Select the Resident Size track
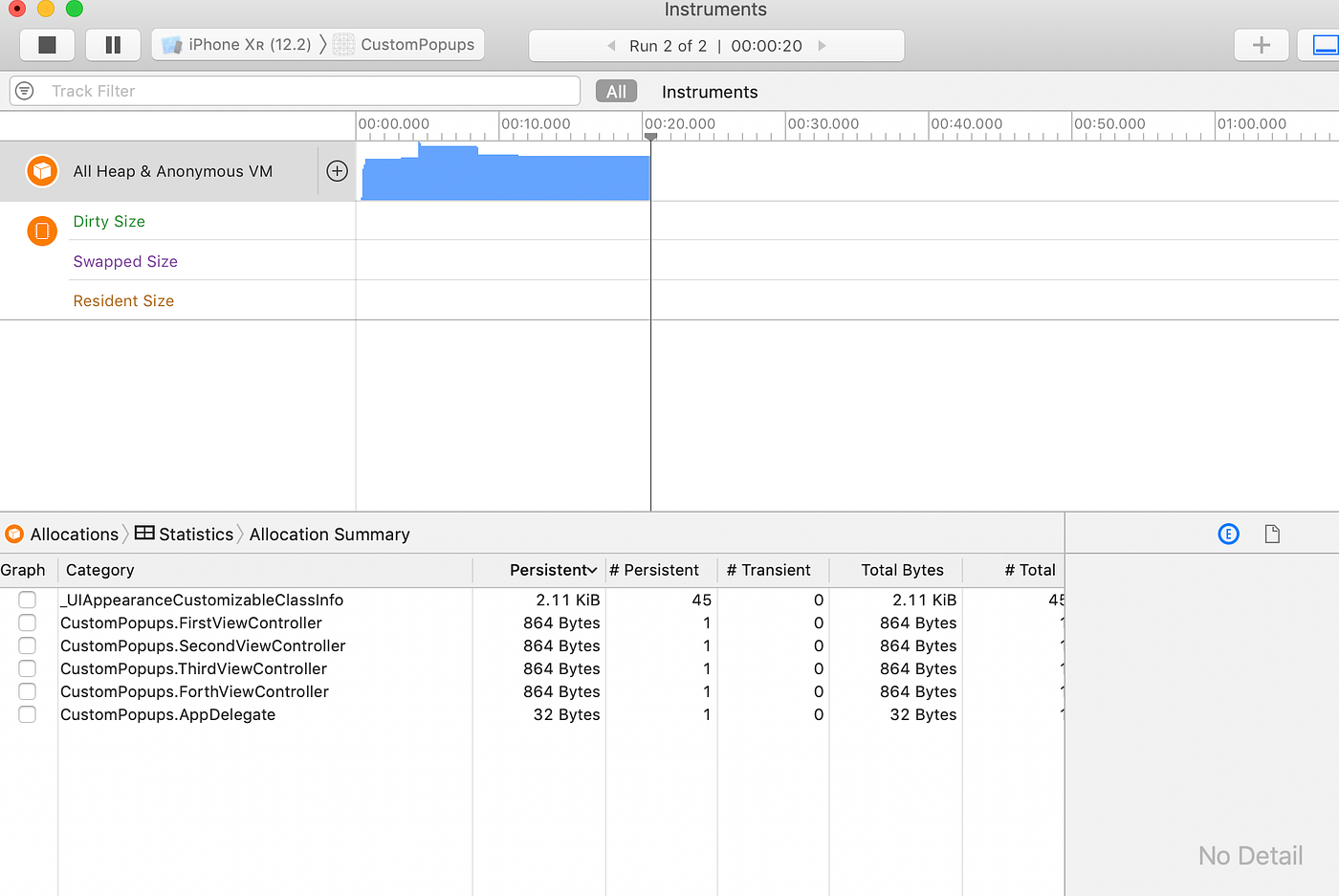1339x896 pixels. pyautogui.click(x=123, y=300)
